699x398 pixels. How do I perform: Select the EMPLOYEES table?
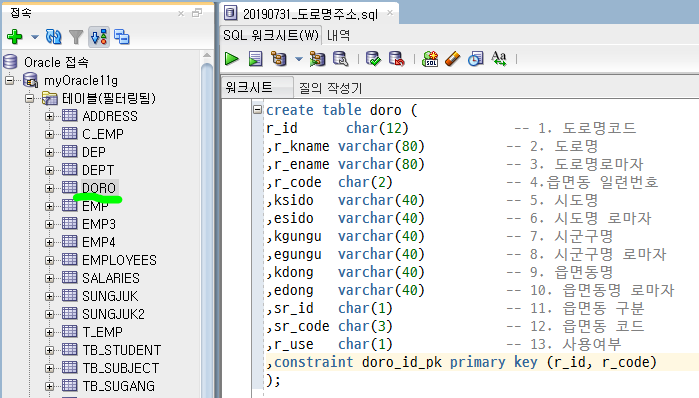[x=119, y=260]
